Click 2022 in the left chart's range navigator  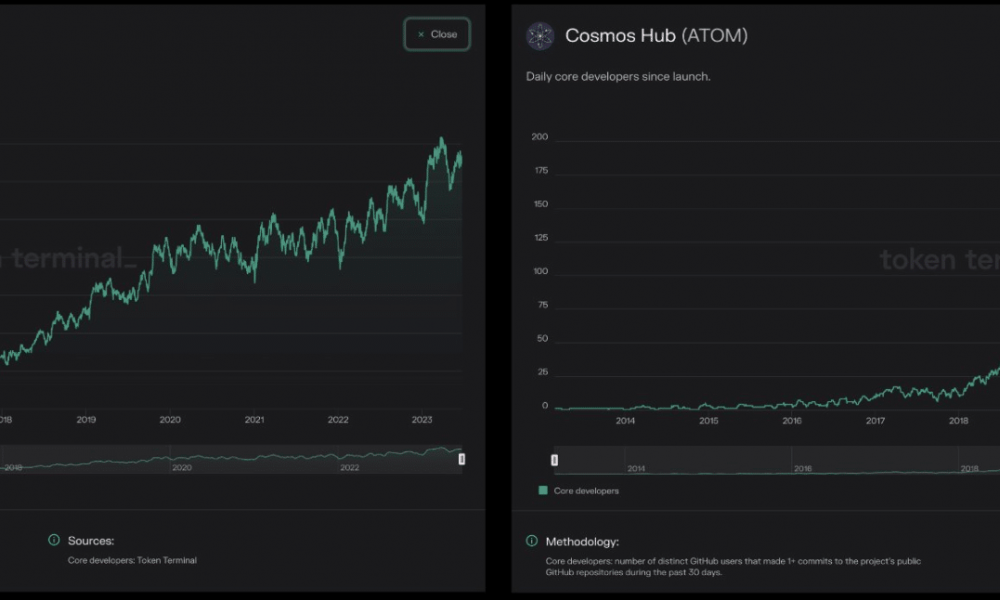pos(349,467)
